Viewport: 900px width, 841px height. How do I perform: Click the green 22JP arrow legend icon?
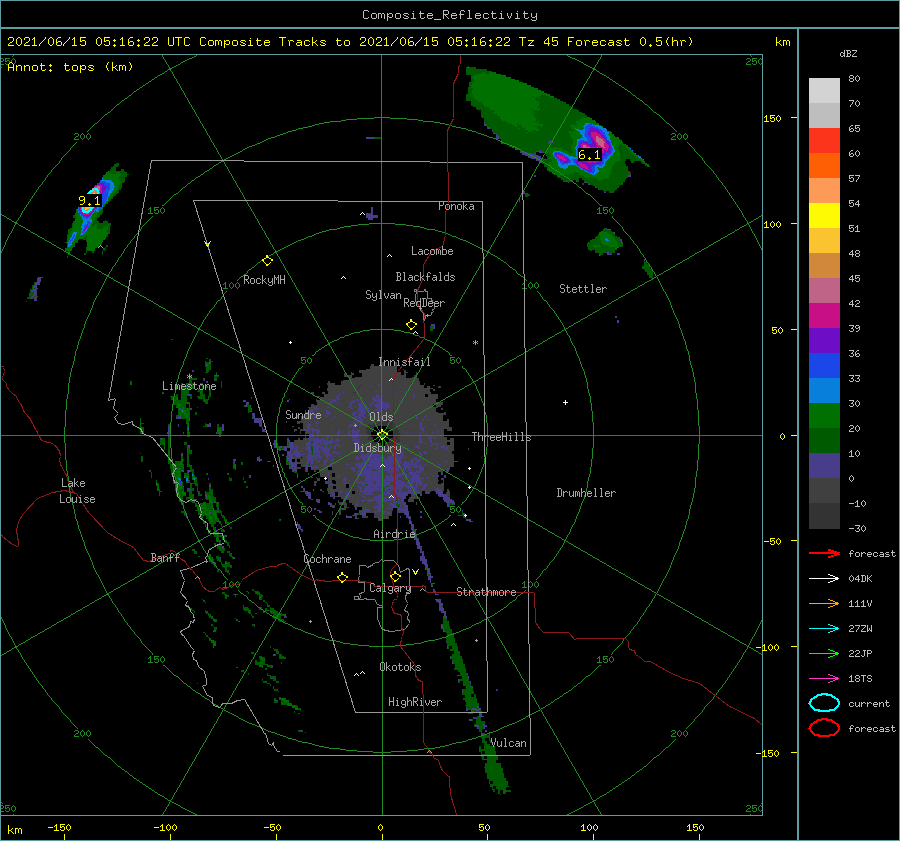pos(824,653)
